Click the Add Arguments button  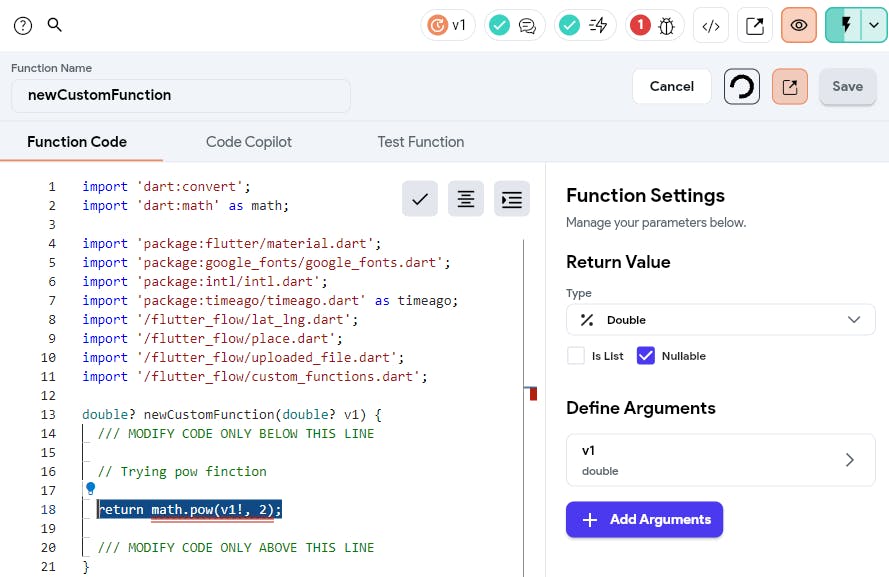644,519
